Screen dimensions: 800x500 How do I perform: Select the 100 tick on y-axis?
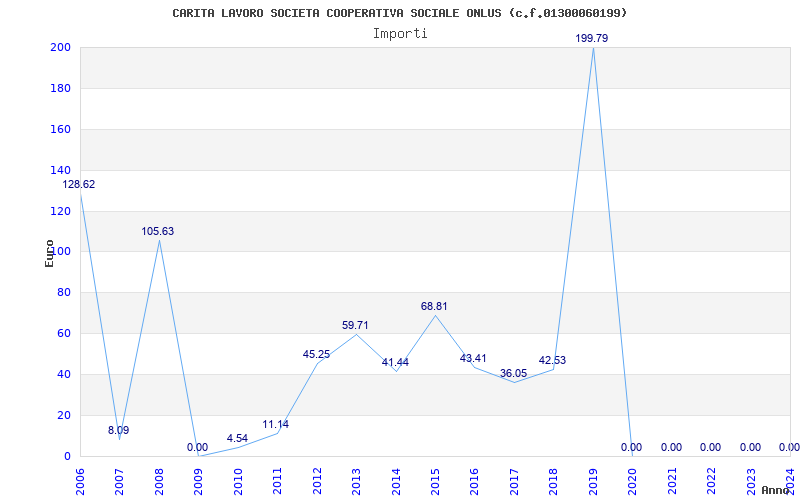pos(60,252)
